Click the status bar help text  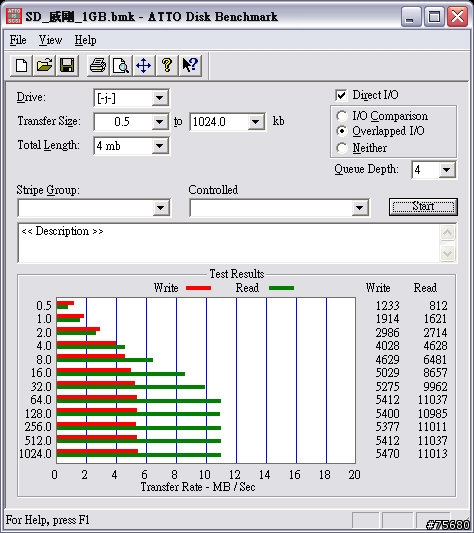click(48, 520)
